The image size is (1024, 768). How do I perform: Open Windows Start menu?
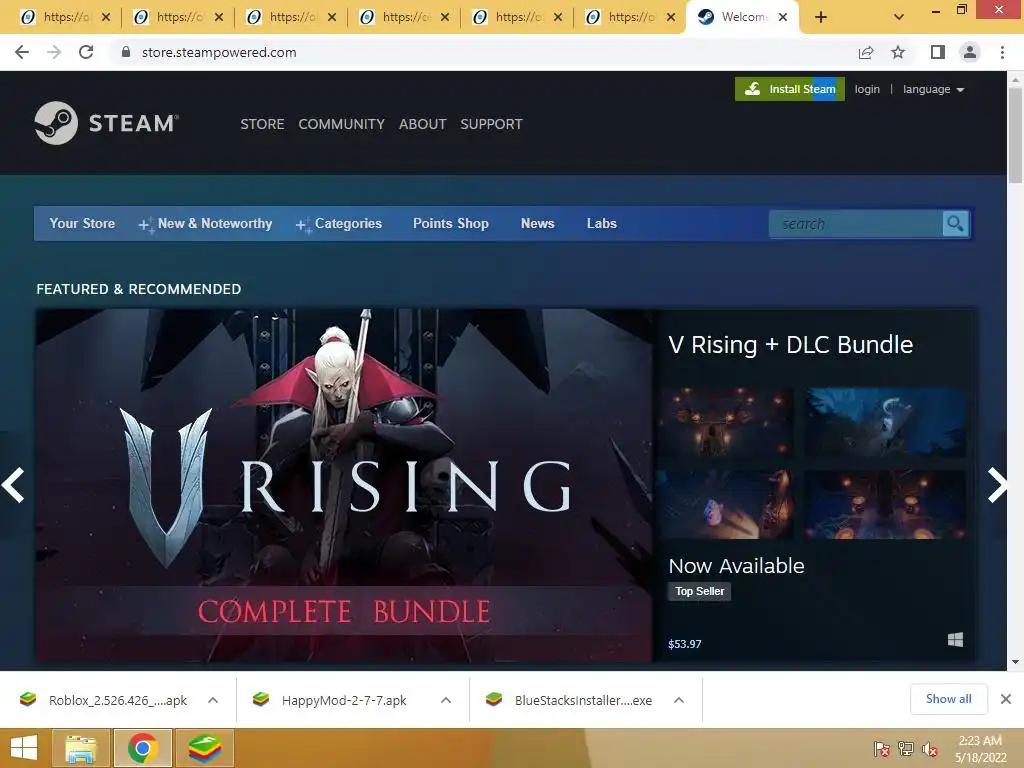point(24,748)
